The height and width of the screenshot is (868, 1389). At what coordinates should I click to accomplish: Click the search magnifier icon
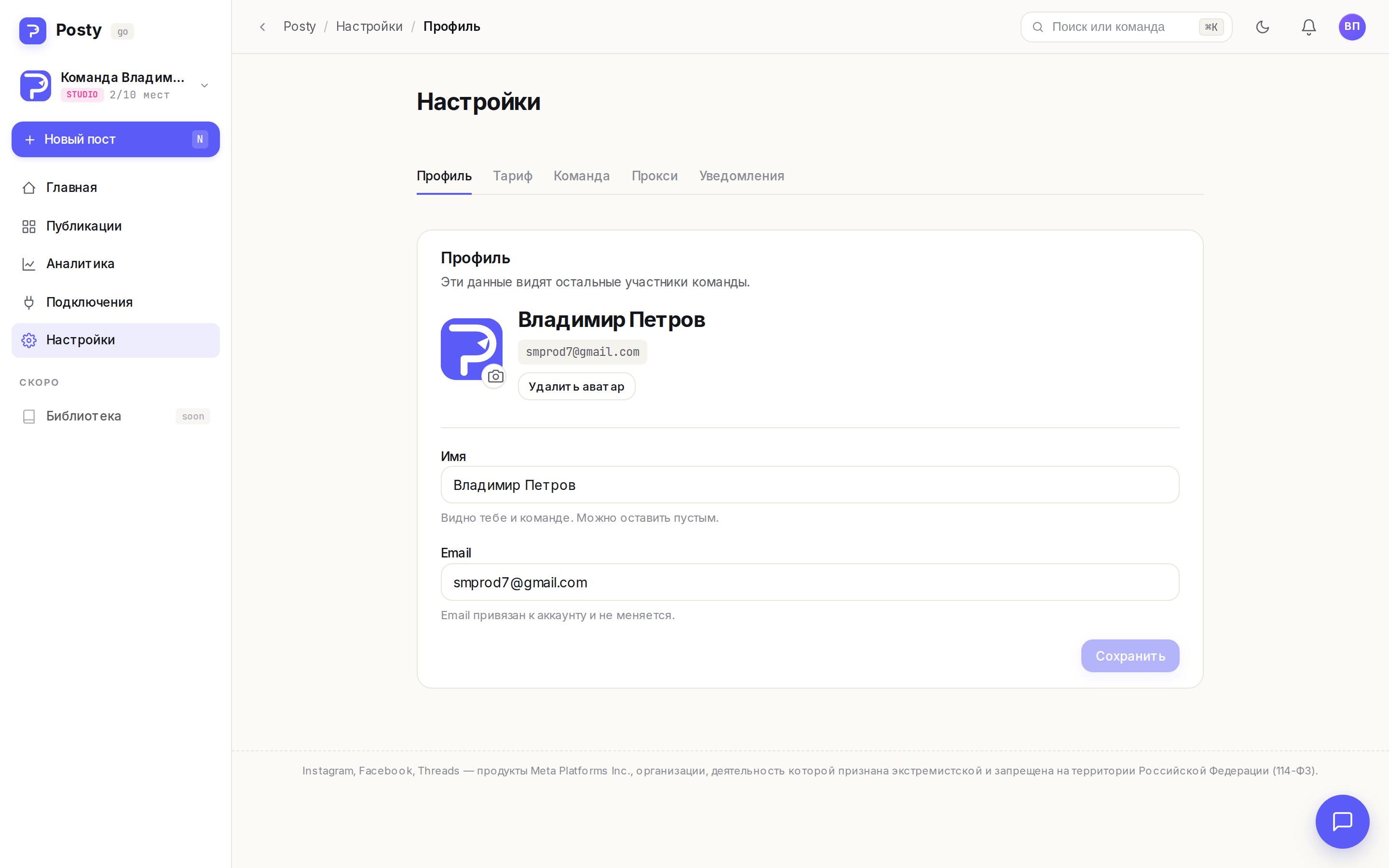pyautogui.click(x=1038, y=27)
